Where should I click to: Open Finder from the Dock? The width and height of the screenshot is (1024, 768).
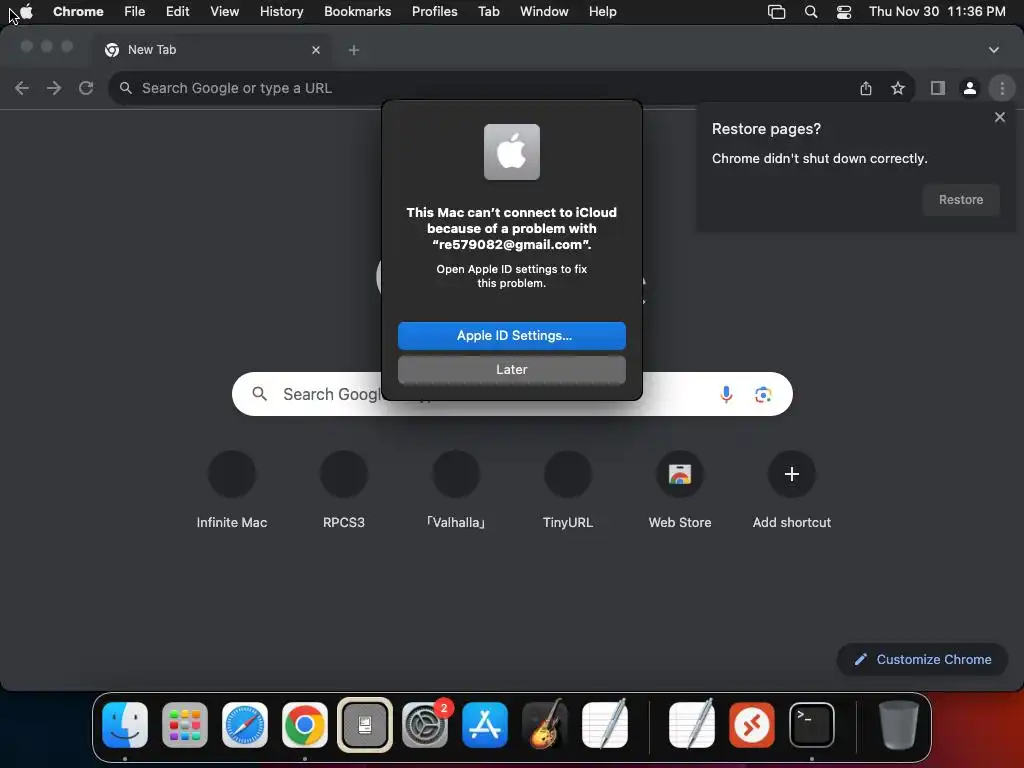pyautogui.click(x=125, y=725)
